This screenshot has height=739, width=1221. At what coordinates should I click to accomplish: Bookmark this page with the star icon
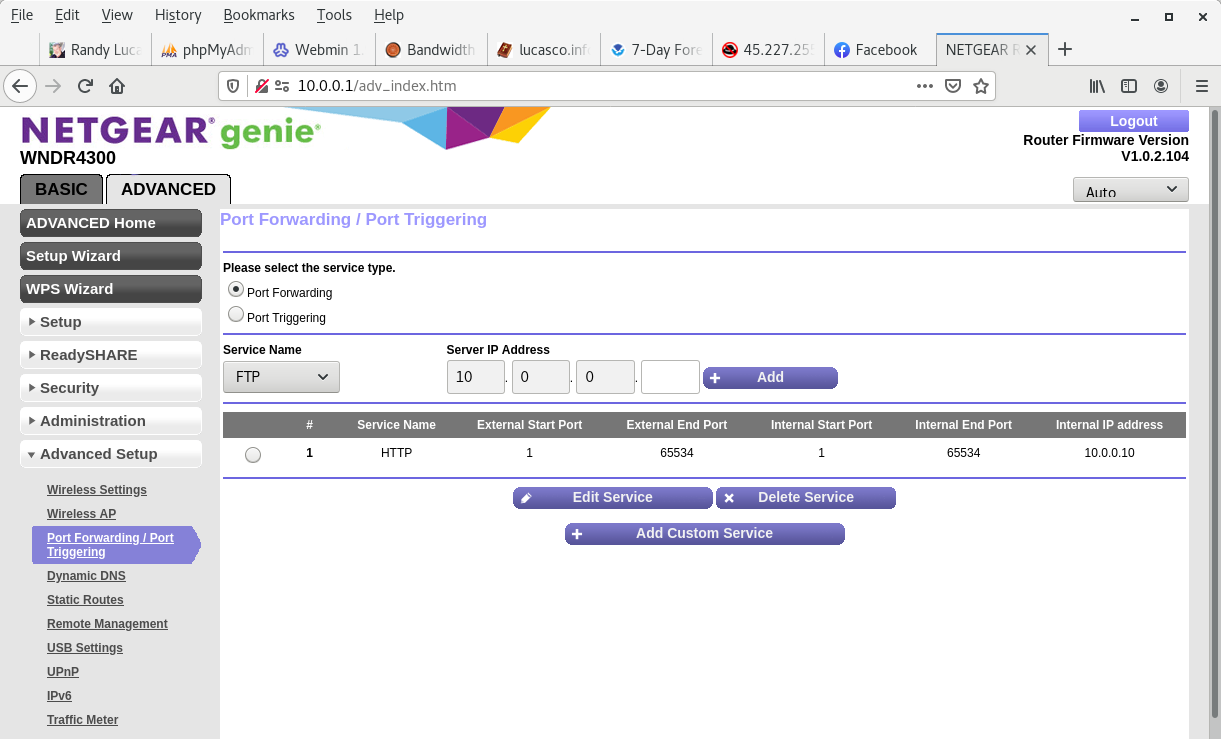pyautogui.click(x=981, y=86)
